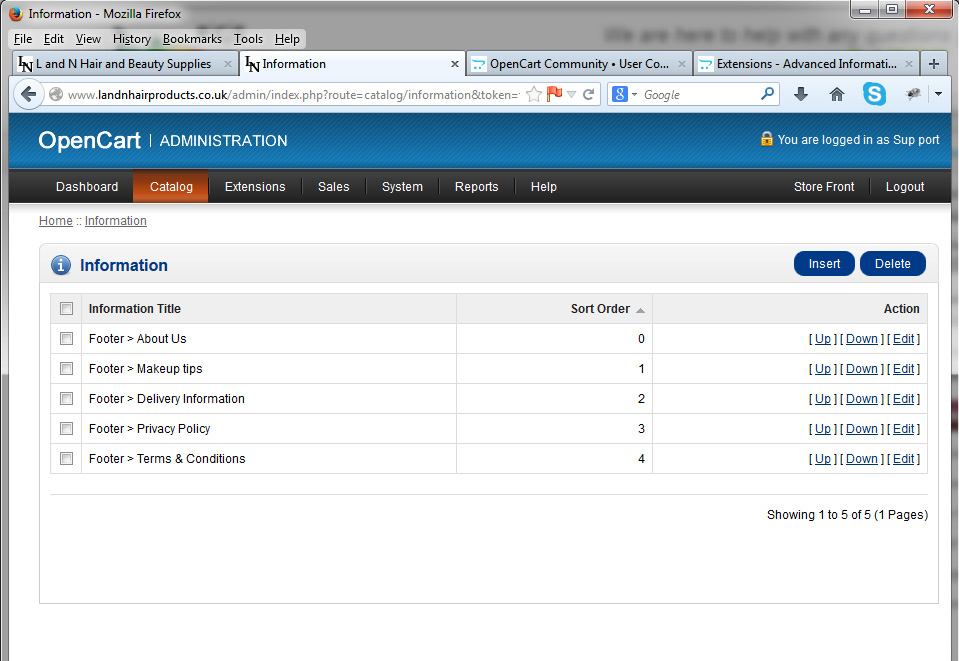This screenshot has height=661, width=959.
Task: Open the Bookmarks menu
Action: tap(192, 39)
